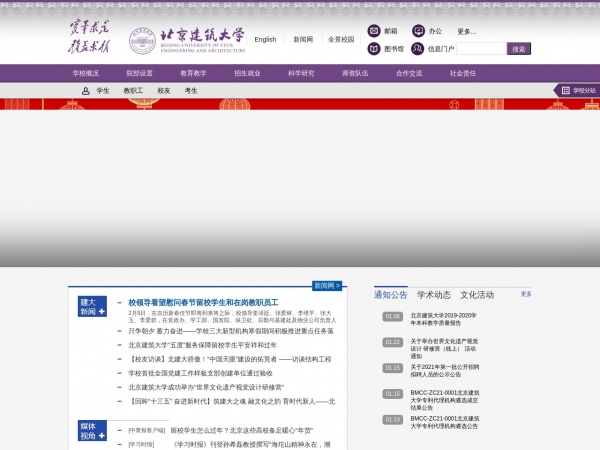Open the 学校概况 menu
The height and width of the screenshot is (450, 600).
click(x=86, y=73)
